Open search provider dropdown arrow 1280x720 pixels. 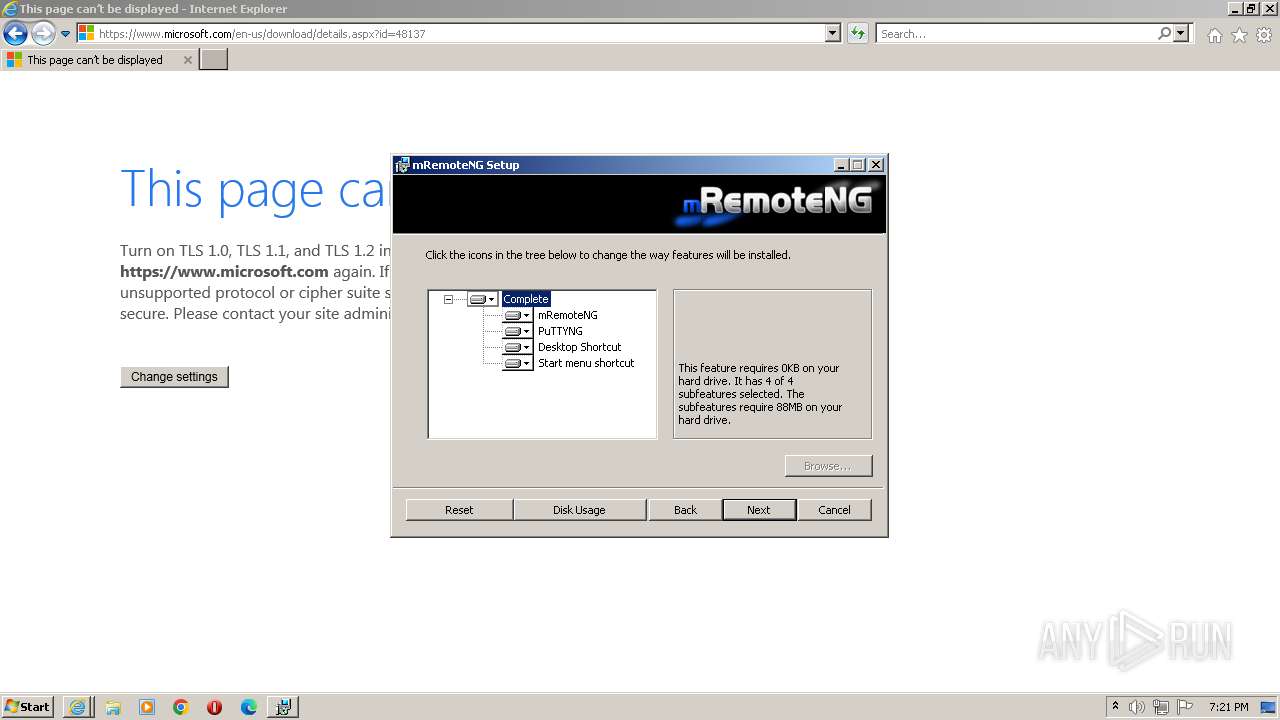[x=1181, y=33]
